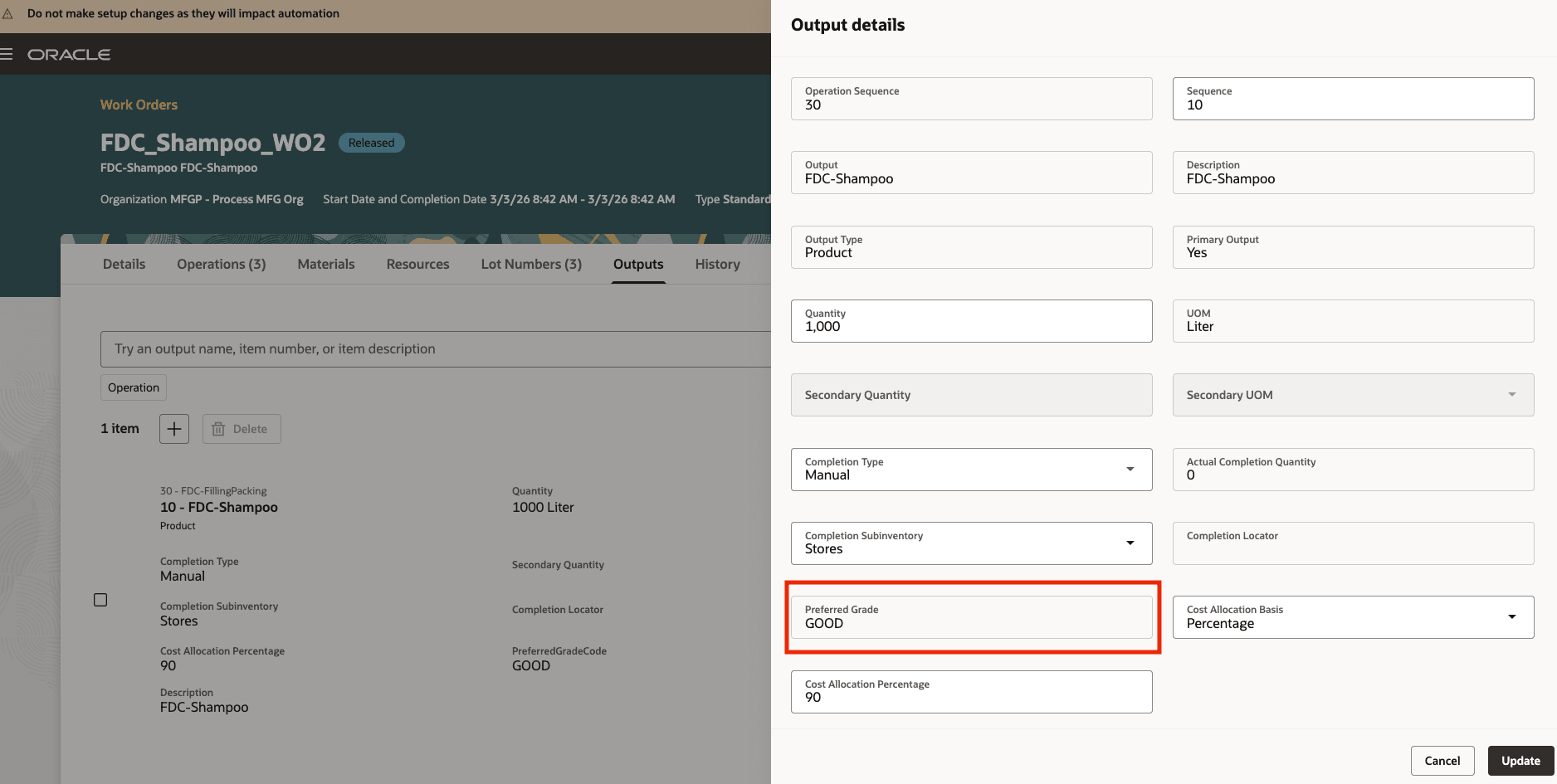Click the Preferred Grade field GOOD

(971, 617)
